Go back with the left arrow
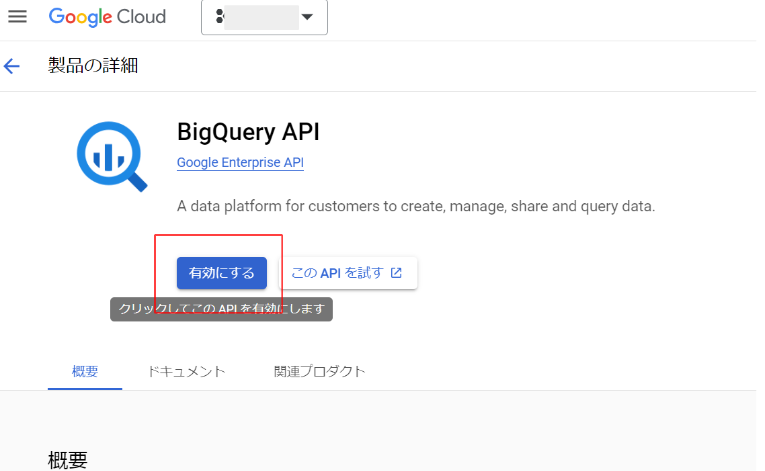Viewport: 765px width, 471px height. (x=12, y=66)
